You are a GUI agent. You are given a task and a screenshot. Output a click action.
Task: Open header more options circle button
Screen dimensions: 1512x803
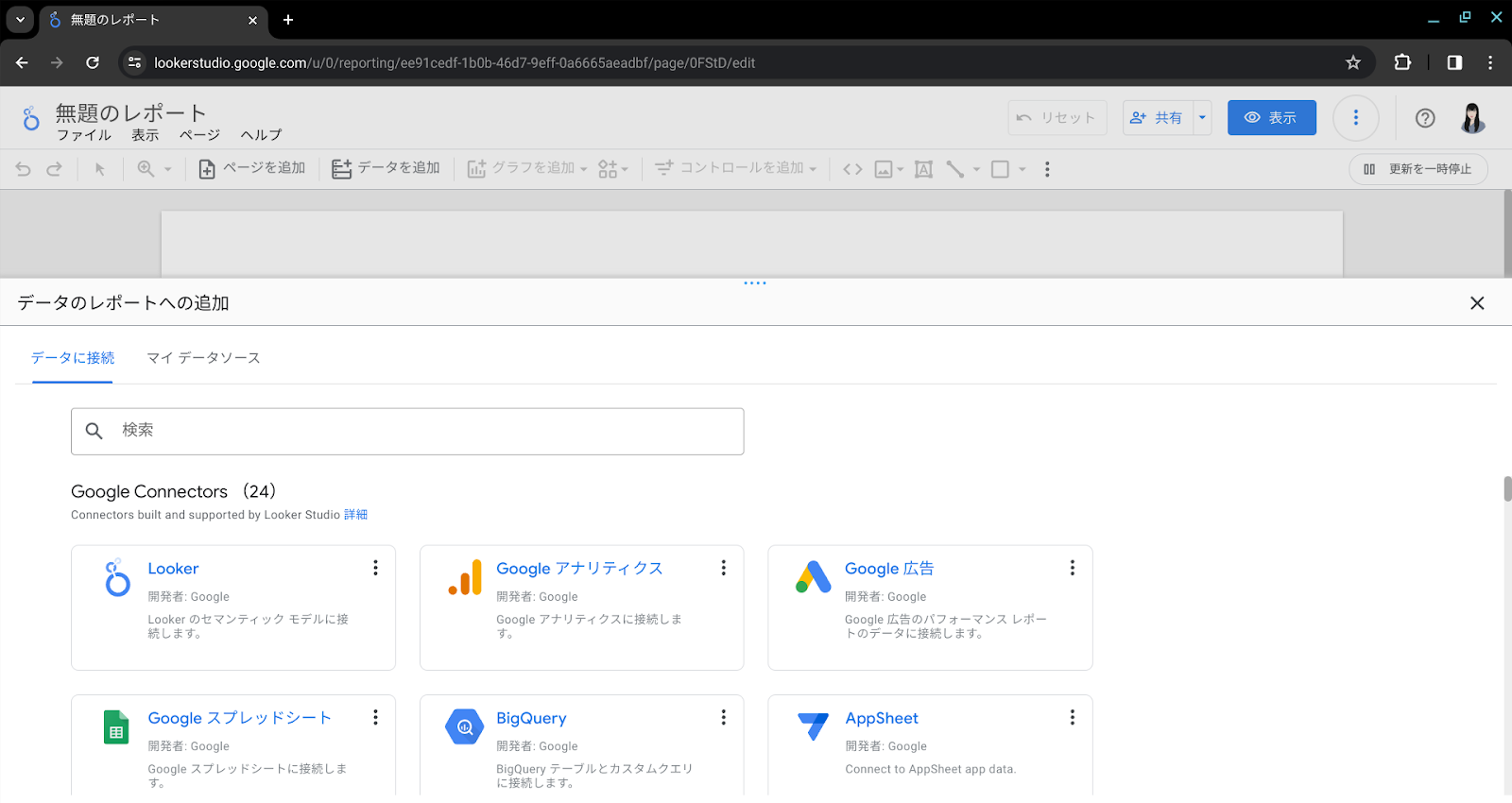point(1356,118)
